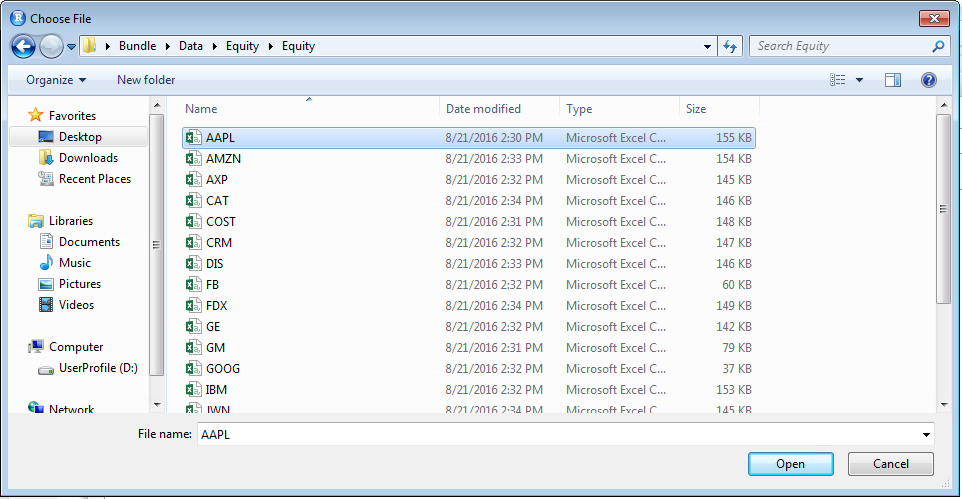Select the file name text AMZN
The width and height of the screenshot is (962, 499).
[223, 158]
